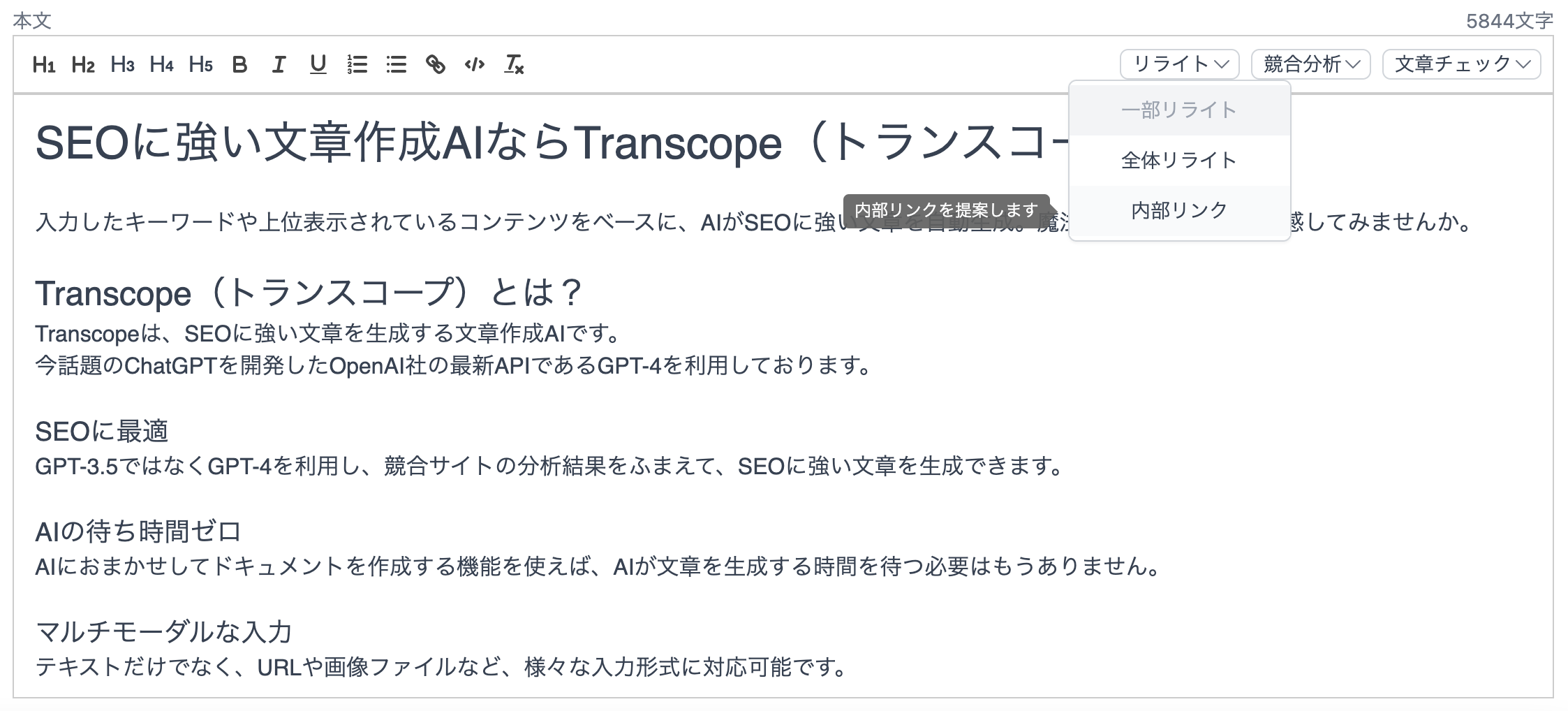Insert a code block
The image size is (1568, 711).
click(x=474, y=65)
